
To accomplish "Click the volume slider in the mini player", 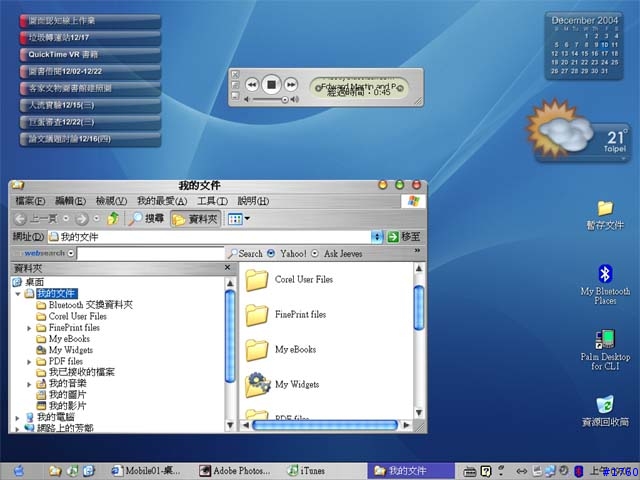I will (x=269, y=100).
